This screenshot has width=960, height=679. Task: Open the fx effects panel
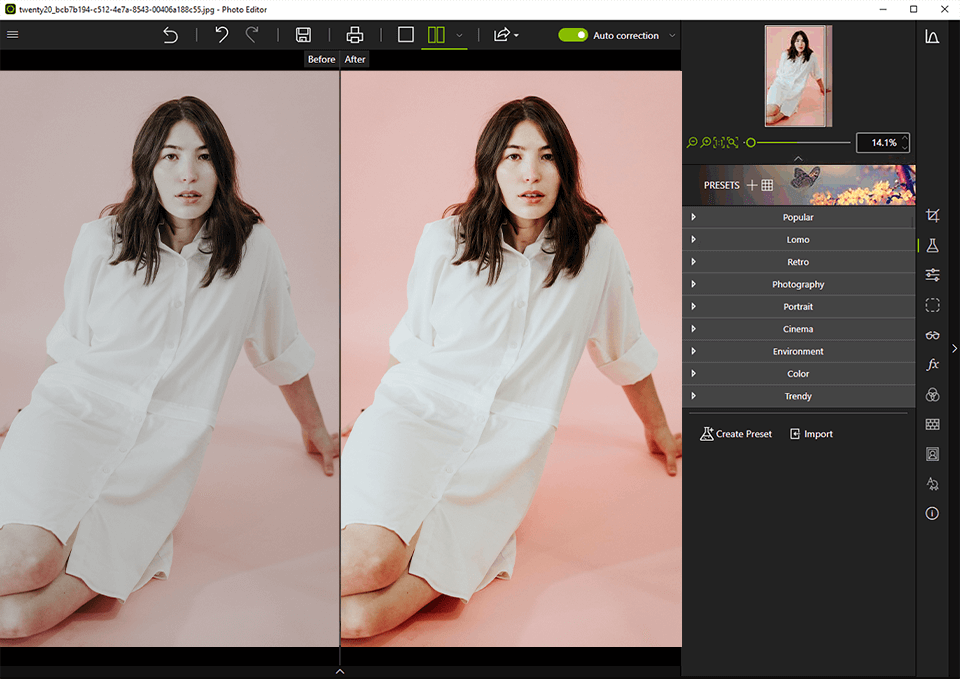click(x=932, y=365)
